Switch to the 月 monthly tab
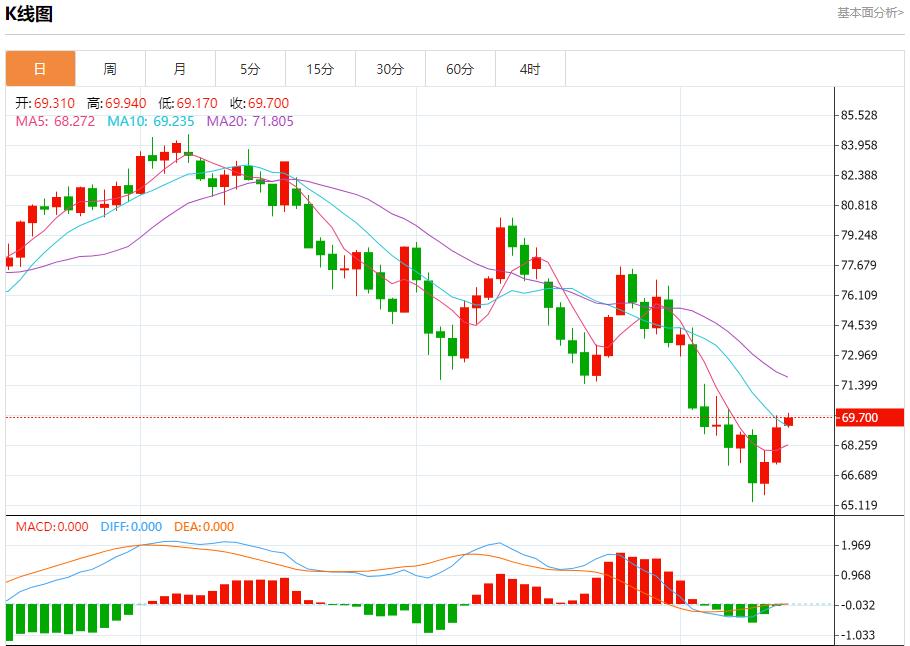Image resolution: width=910 pixels, height=646 pixels. point(180,69)
